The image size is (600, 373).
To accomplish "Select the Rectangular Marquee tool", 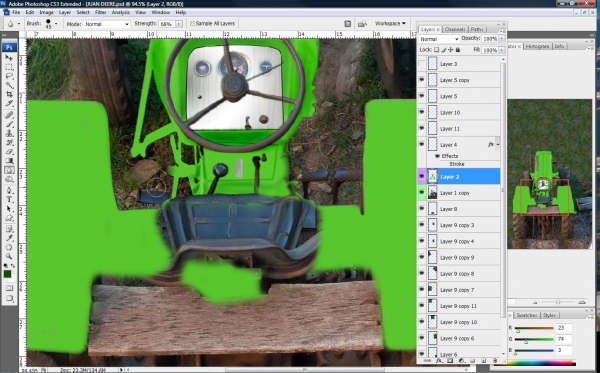I will tap(9, 67).
